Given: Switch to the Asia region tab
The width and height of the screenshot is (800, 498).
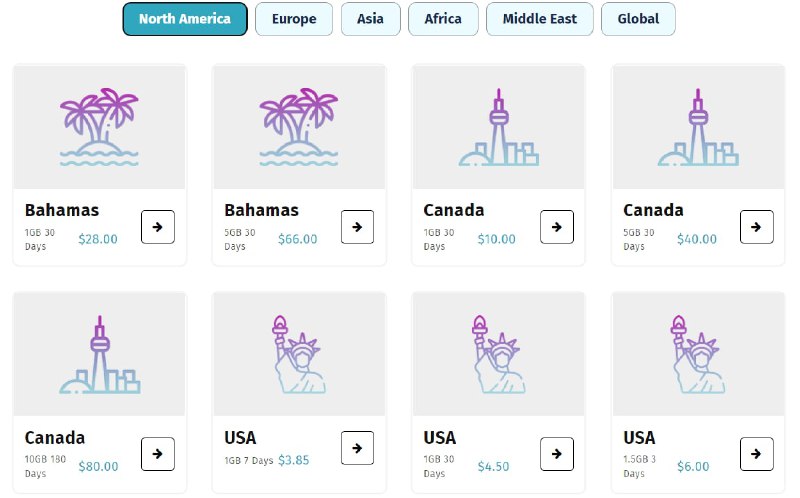Looking at the screenshot, I should pos(370,19).
